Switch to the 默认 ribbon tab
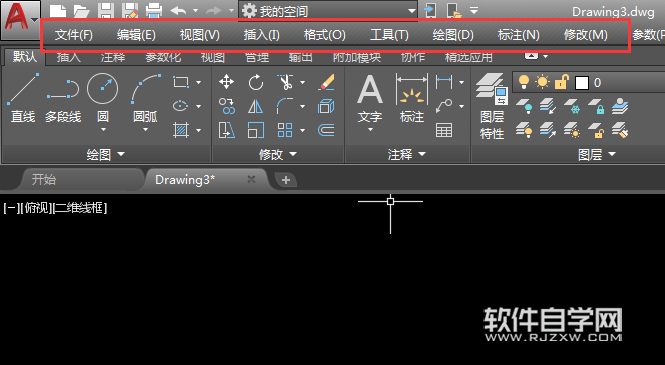The image size is (665, 365). 25,56
